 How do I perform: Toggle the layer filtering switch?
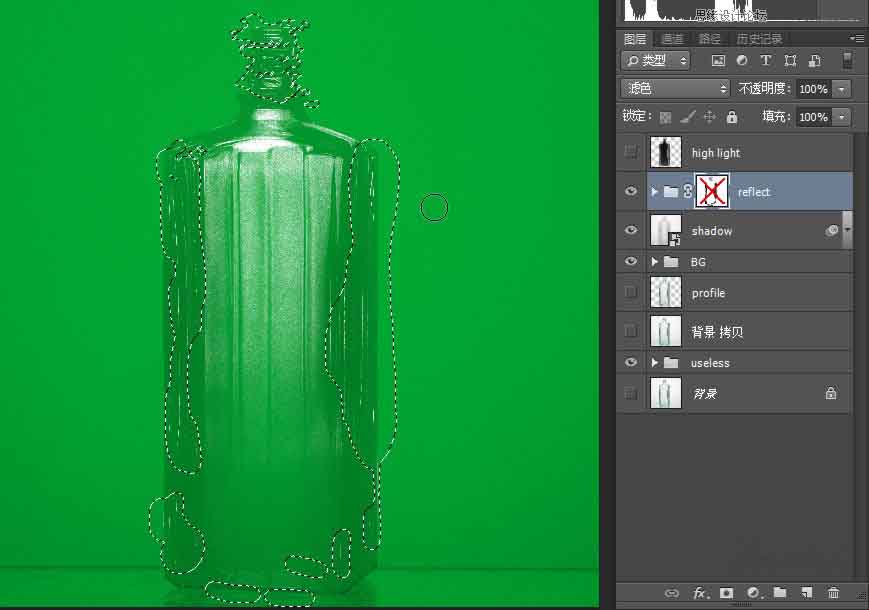[847, 60]
